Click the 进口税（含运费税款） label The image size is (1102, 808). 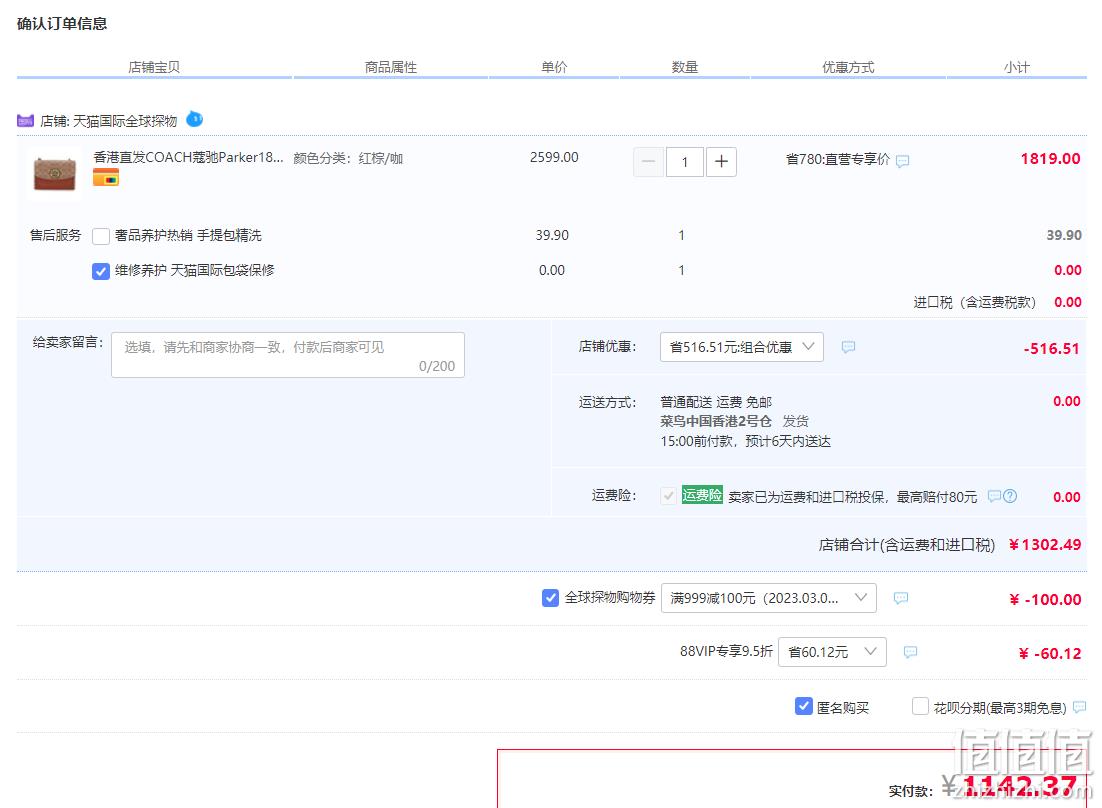[x=974, y=302]
